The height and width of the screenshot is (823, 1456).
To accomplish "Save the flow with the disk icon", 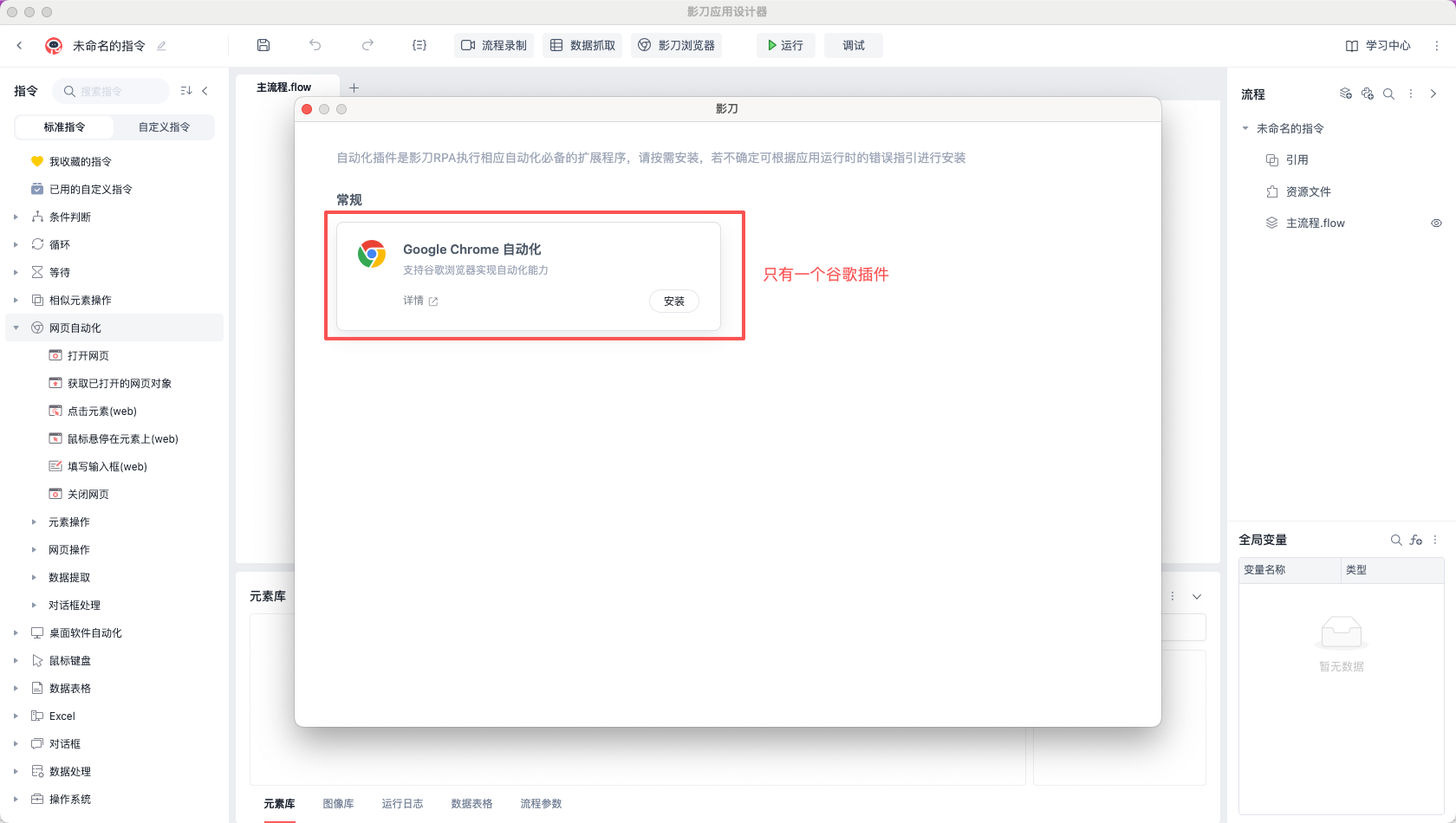I will (263, 45).
